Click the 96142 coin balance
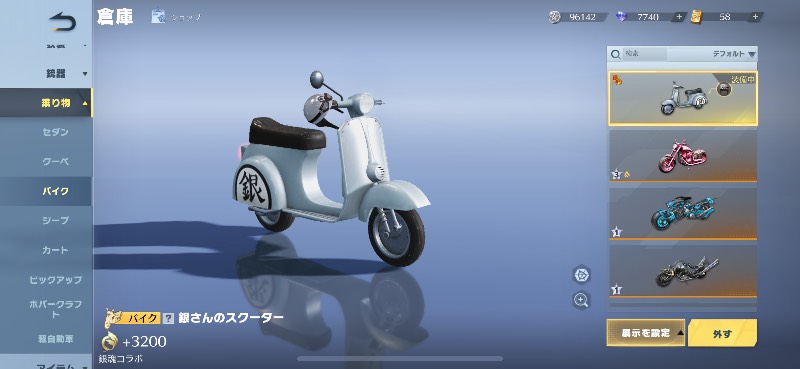800x369 pixels. tap(583, 17)
